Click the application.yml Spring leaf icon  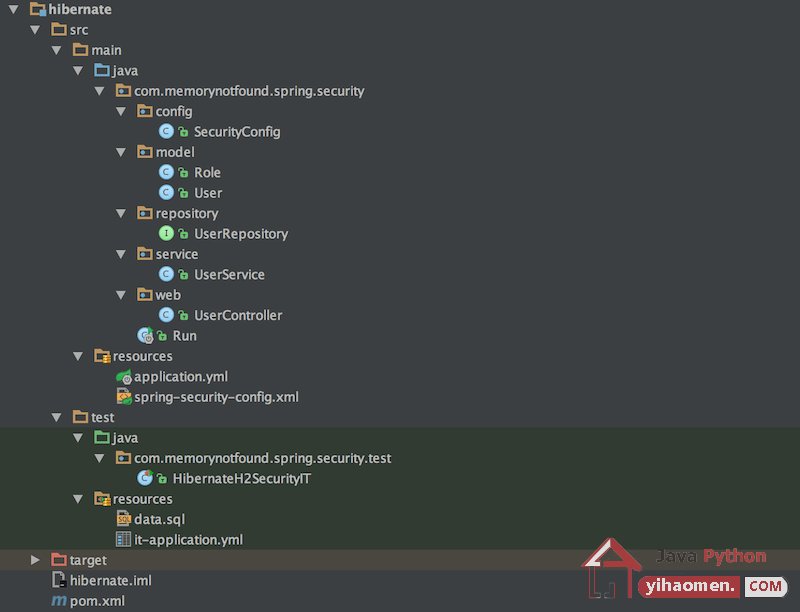(124, 377)
